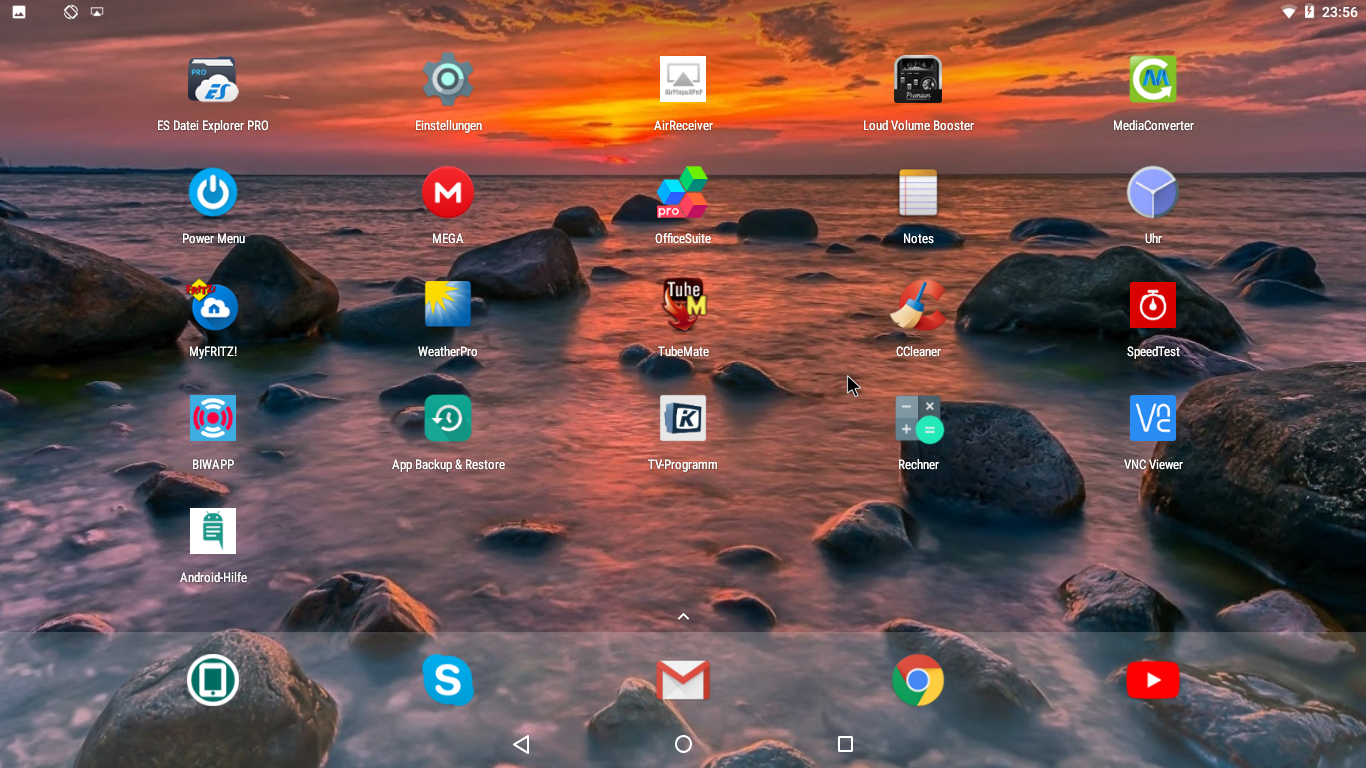Open YouTube from the dock
1366x768 pixels.
tap(1153, 681)
